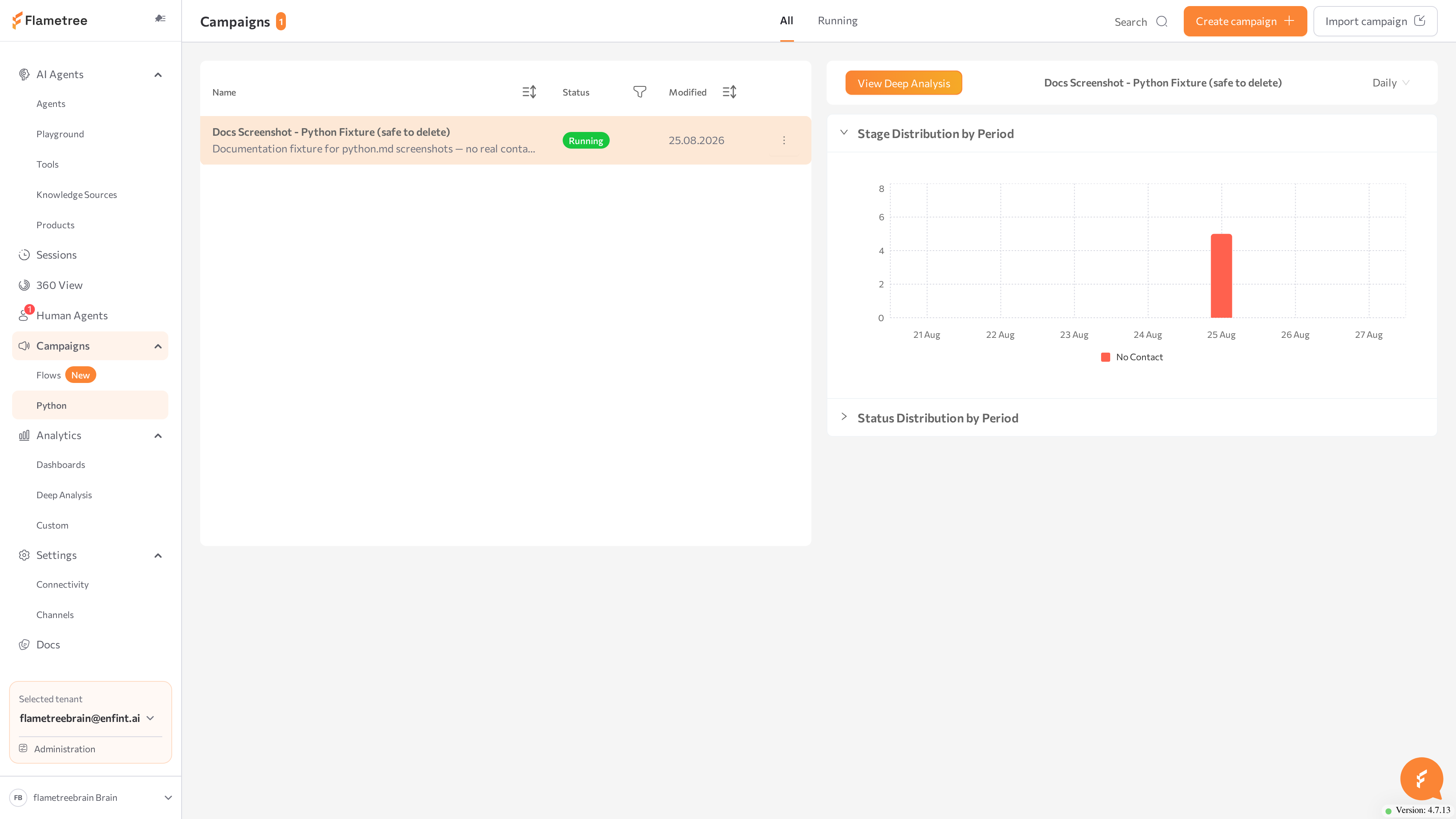Sort campaigns by Name

tap(529, 91)
